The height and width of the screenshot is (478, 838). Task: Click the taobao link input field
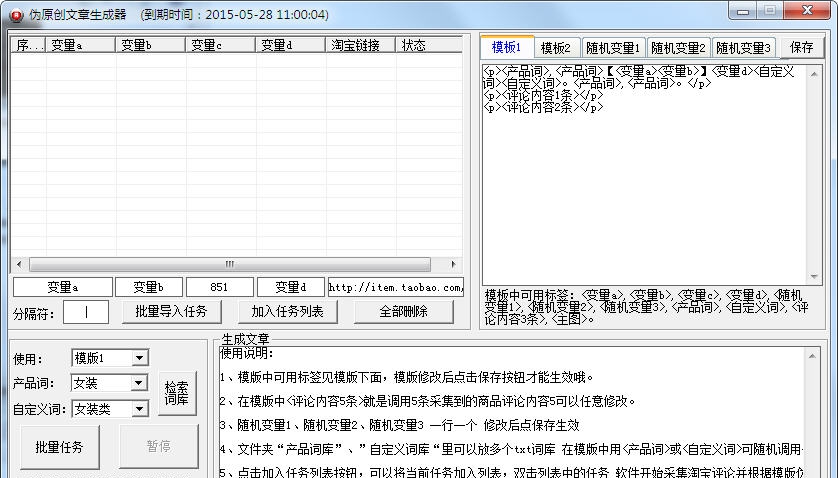[x=396, y=287]
